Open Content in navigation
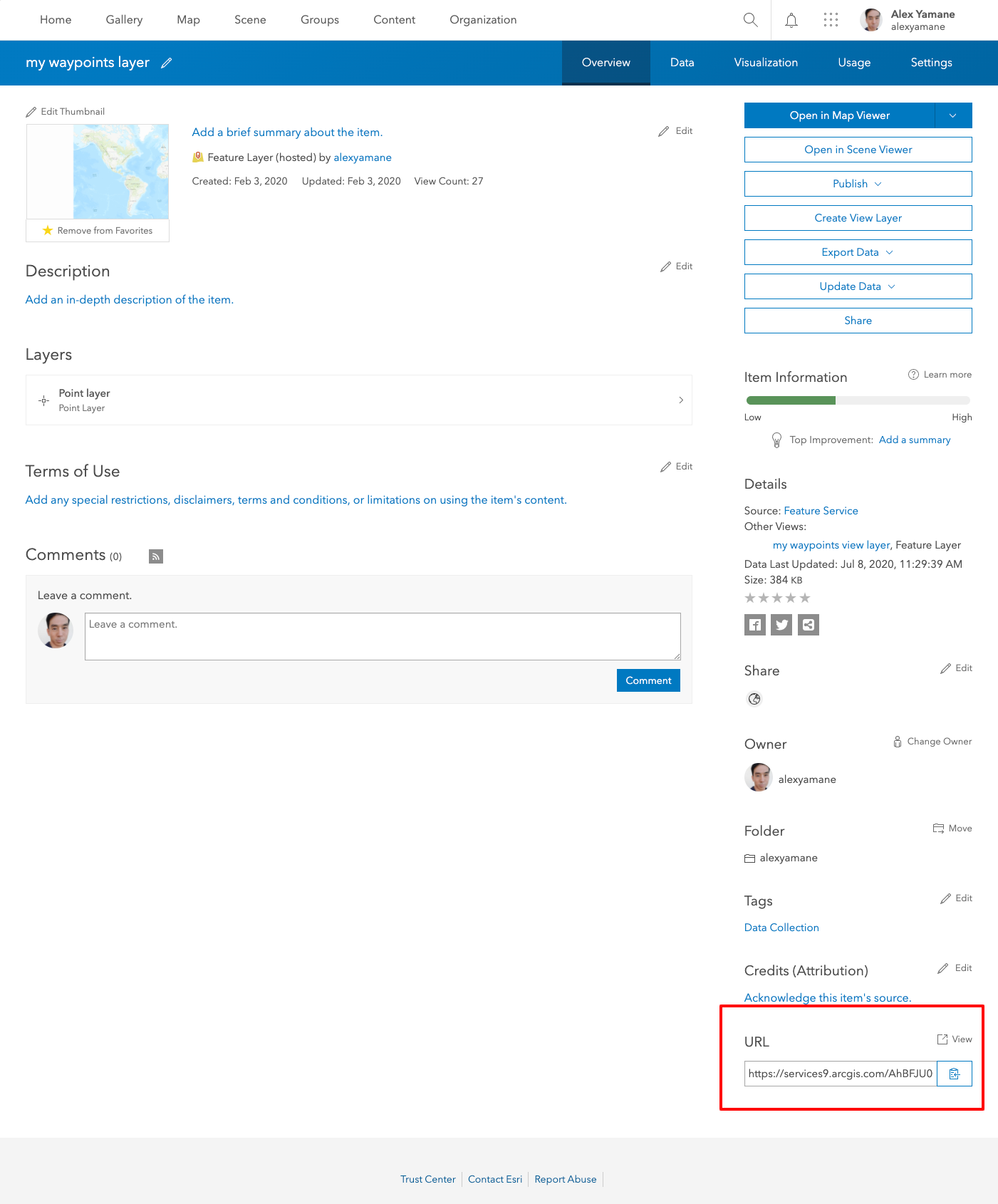The width and height of the screenshot is (998, 1204). point(394,20)
